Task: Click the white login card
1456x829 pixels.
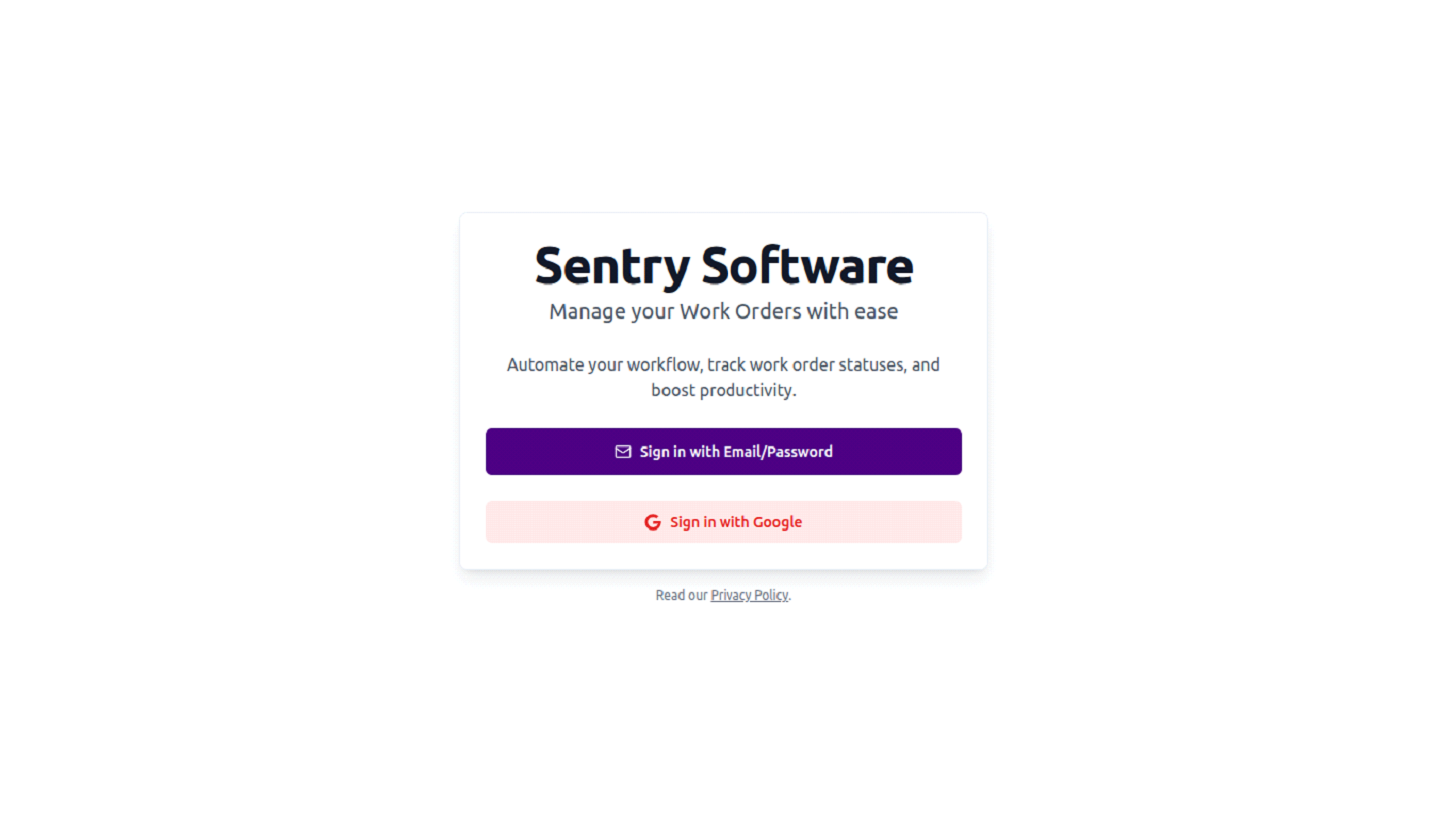Action: coord(724,389)
